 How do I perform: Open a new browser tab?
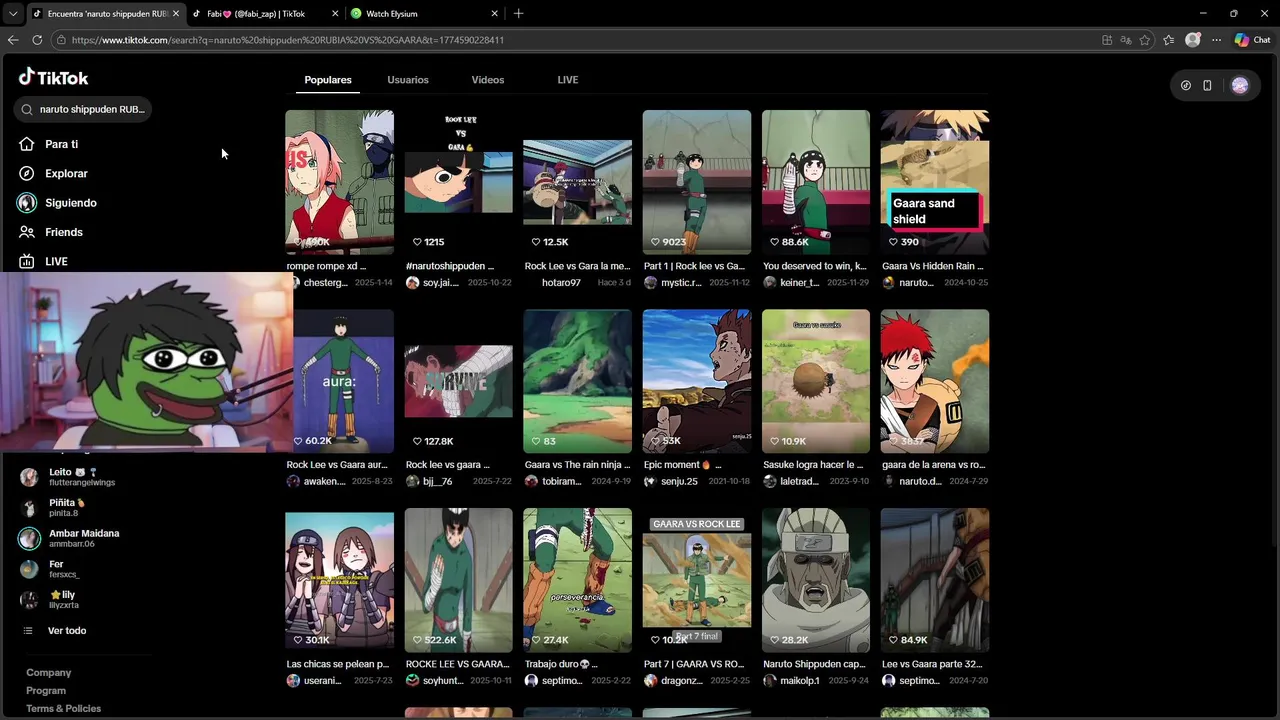pos(518,14)
